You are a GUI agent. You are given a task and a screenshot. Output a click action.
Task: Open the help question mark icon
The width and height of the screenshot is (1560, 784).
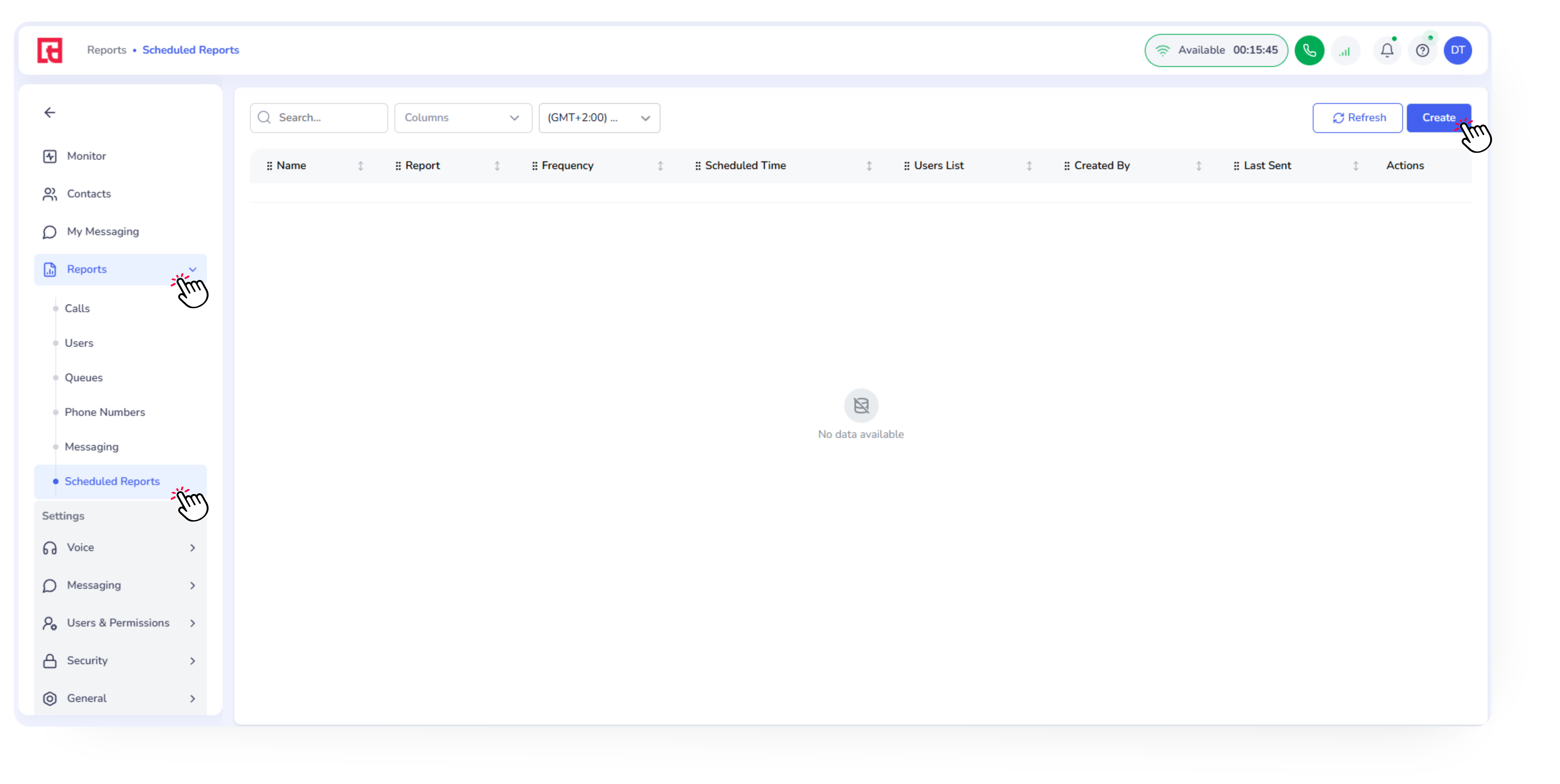pos(1422,50)
